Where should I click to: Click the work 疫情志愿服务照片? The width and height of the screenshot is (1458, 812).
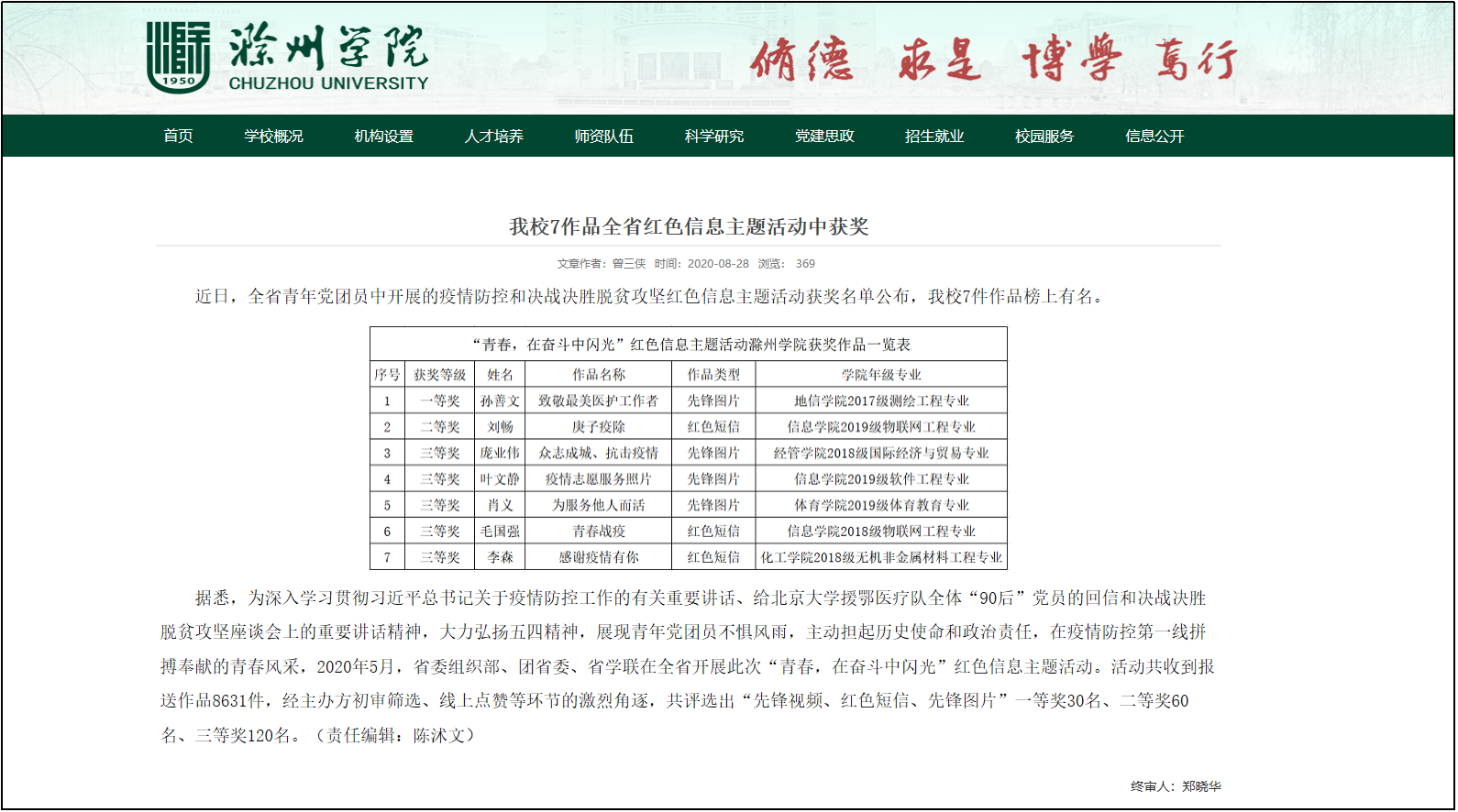(x=599, y=479)
